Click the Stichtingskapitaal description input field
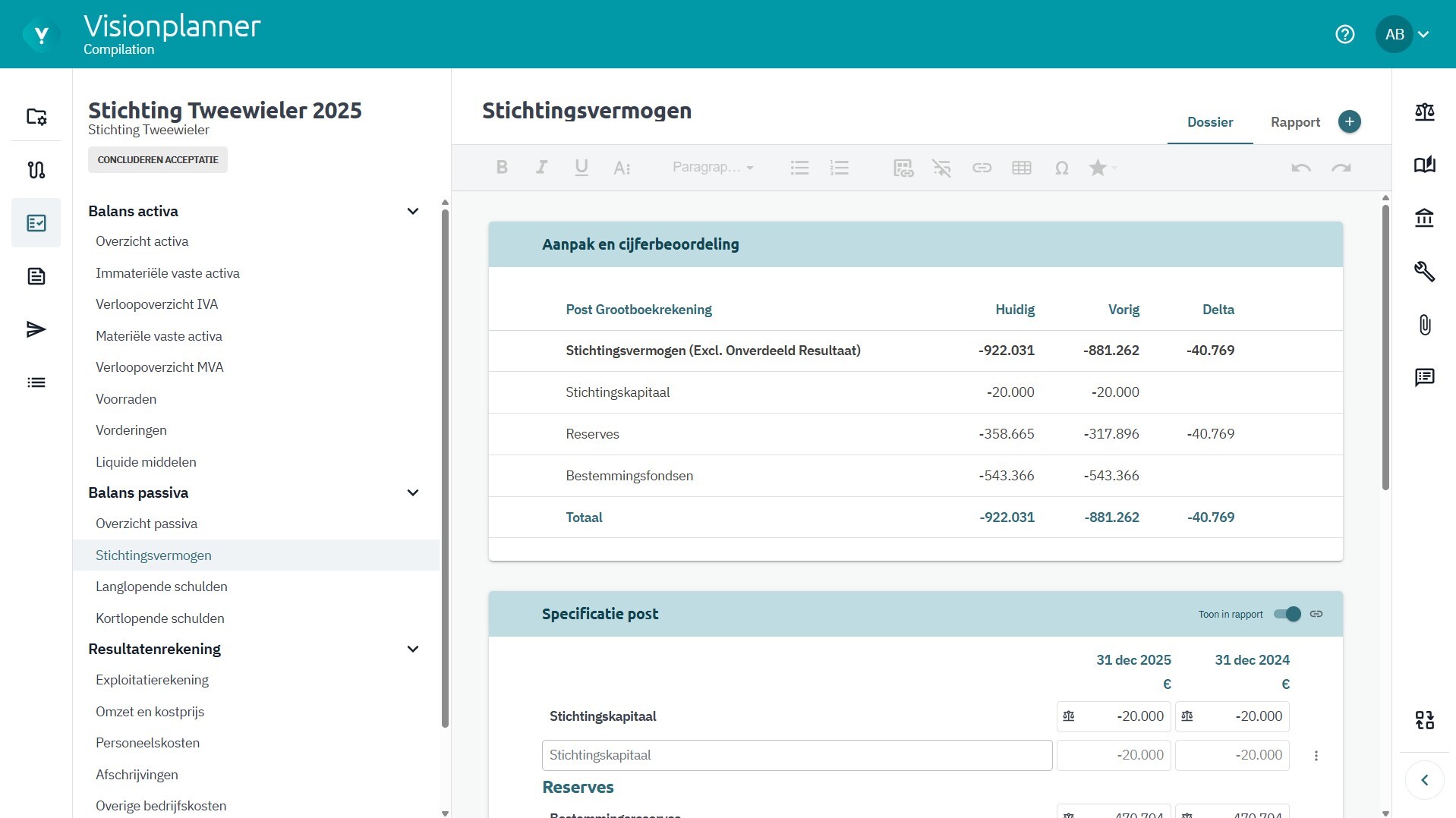Viewport: 1456px width, 818px height. coord(796,755)
